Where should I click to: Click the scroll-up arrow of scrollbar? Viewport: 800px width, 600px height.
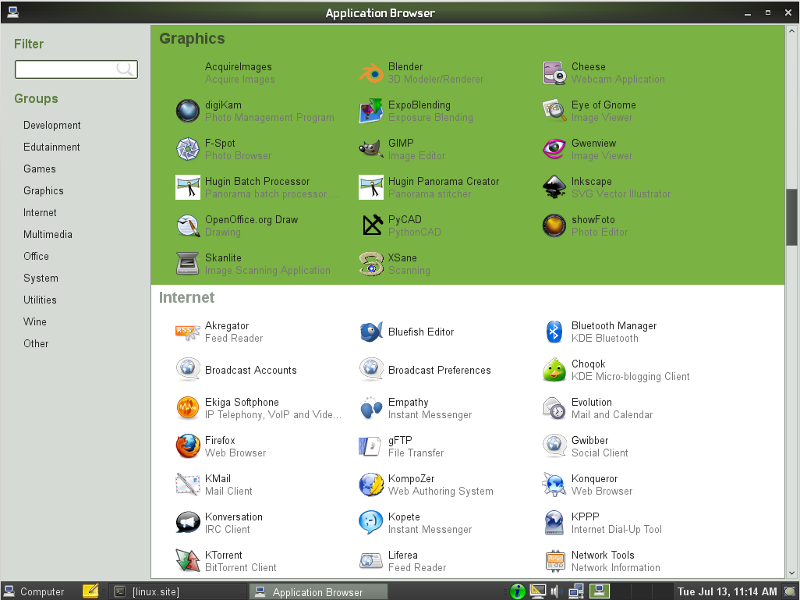click(792, 31)
